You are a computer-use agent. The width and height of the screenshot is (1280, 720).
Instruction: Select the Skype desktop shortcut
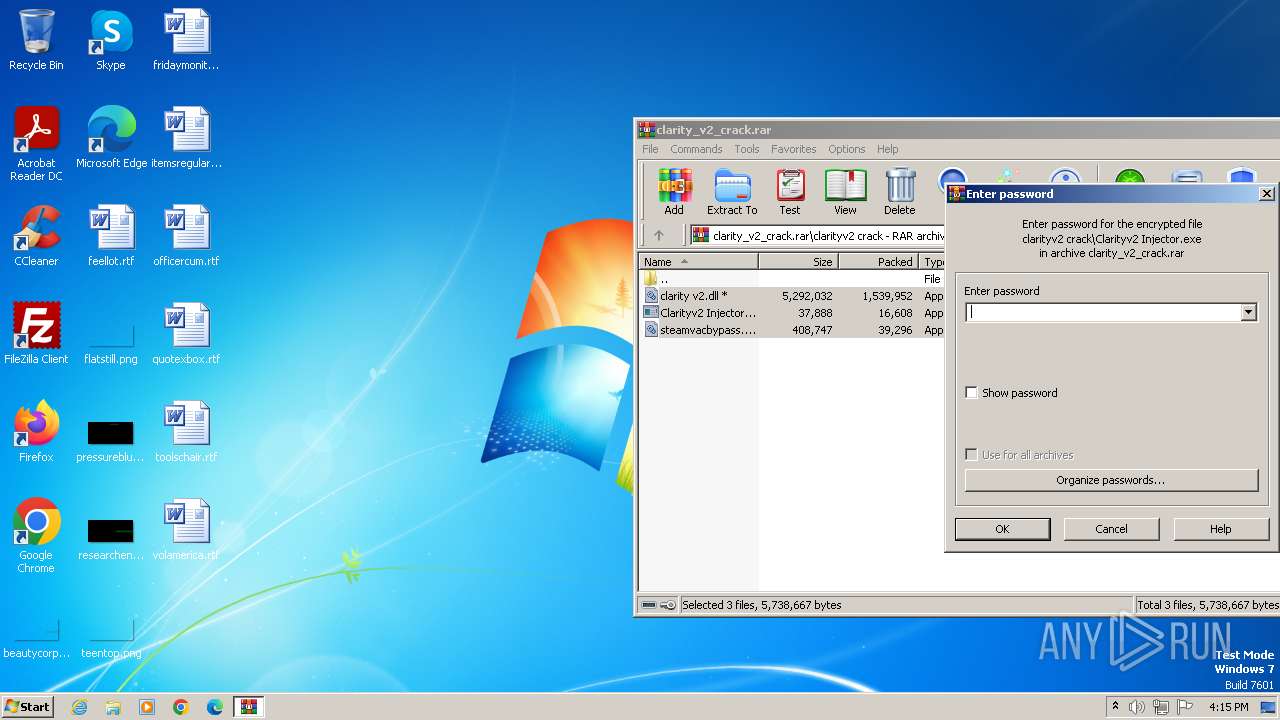tap(110, 40)
